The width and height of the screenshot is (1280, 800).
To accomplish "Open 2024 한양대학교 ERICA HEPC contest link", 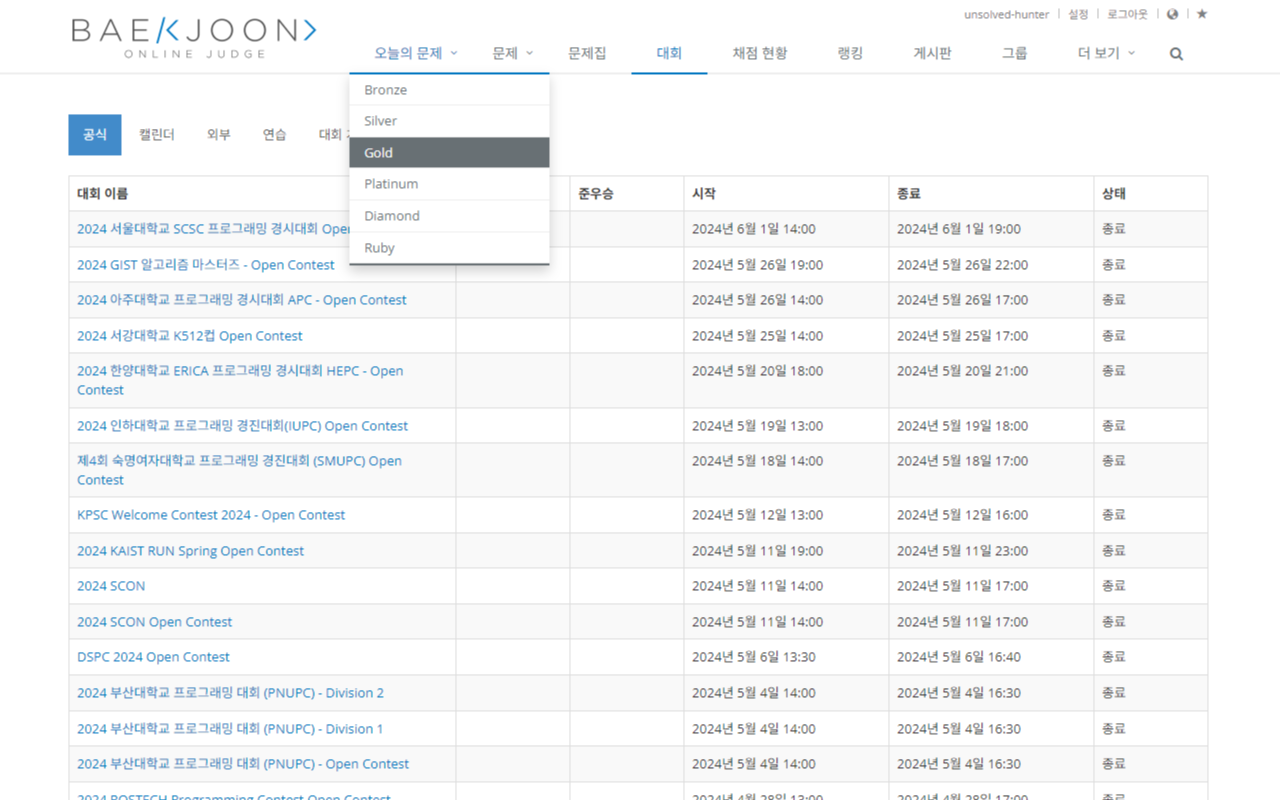I will coord(240,380).
